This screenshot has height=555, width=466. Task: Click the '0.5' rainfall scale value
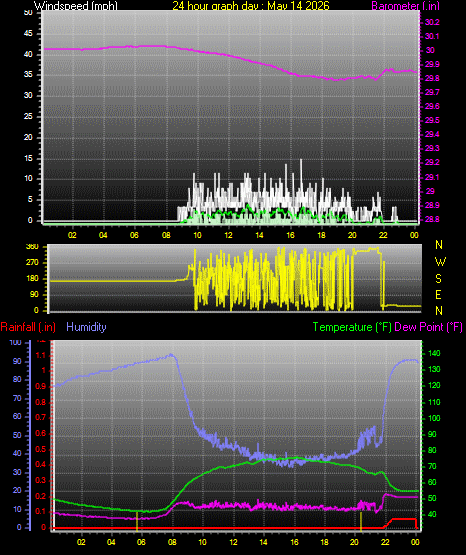(41, 449)
